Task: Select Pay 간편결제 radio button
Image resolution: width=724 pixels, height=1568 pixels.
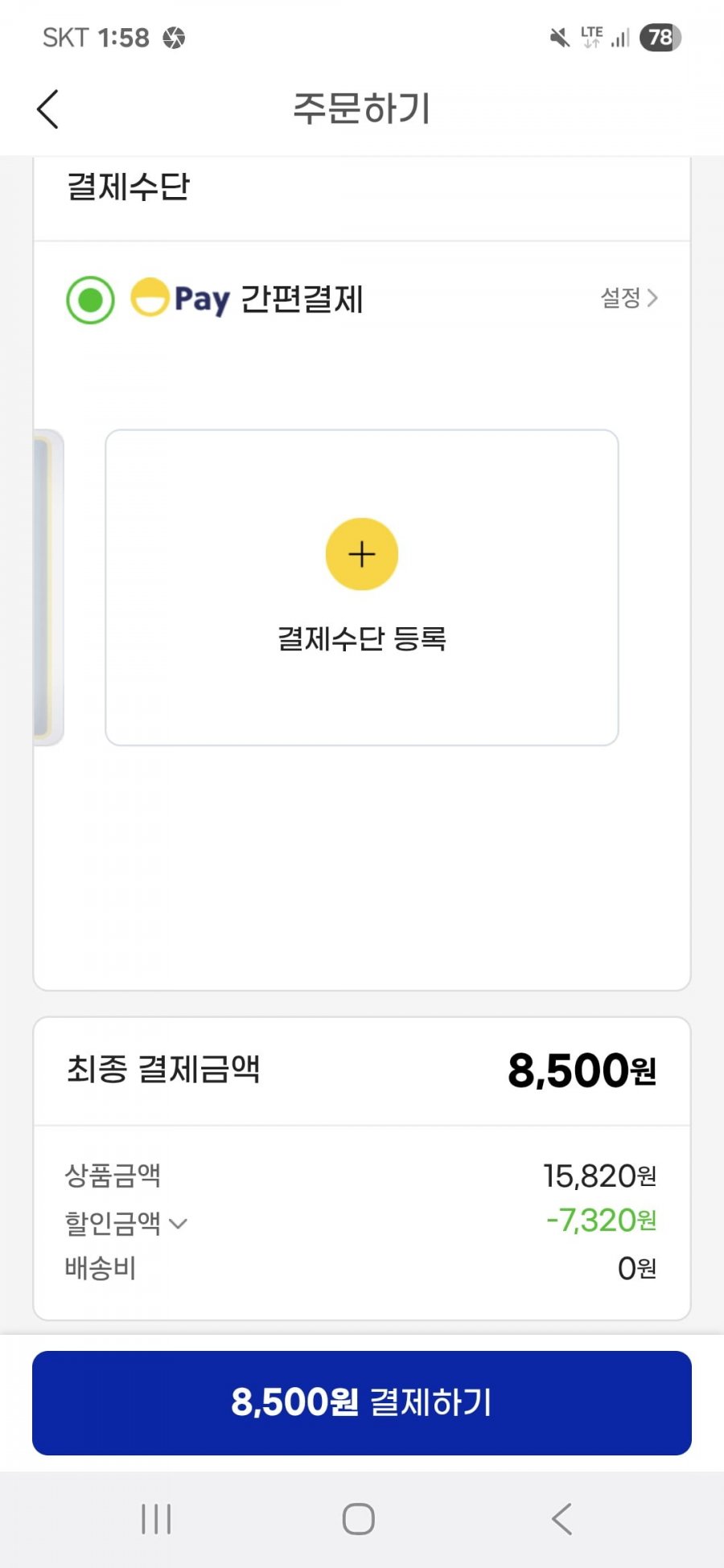Action: (90, 300)
